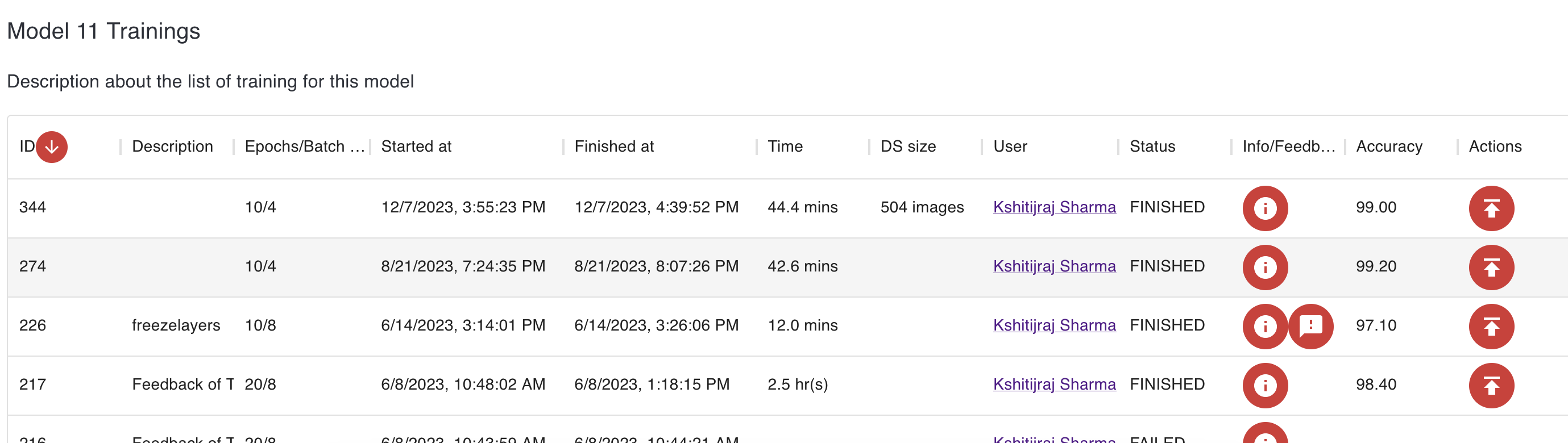View feedback bubble for training 226
Viewport: 1568px width, 443px height.
(x=1310, y=327)
